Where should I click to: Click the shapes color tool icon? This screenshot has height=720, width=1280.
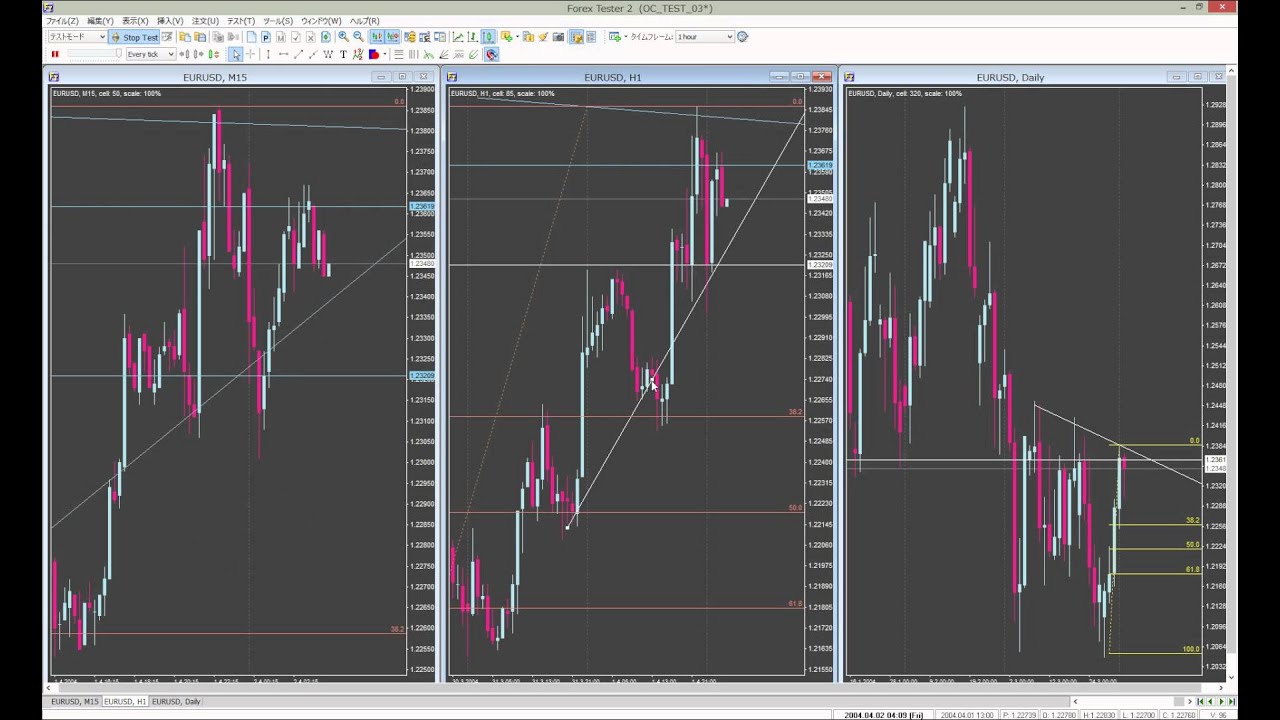[373, 54]
